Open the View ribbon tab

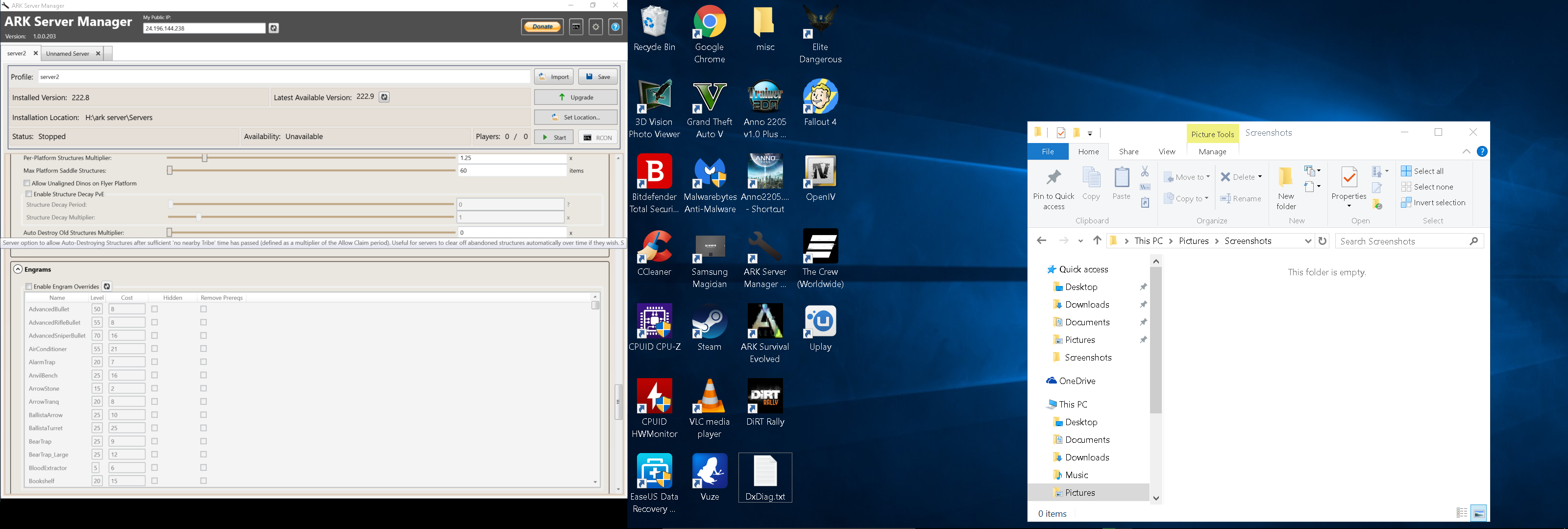coord(1167,151)
